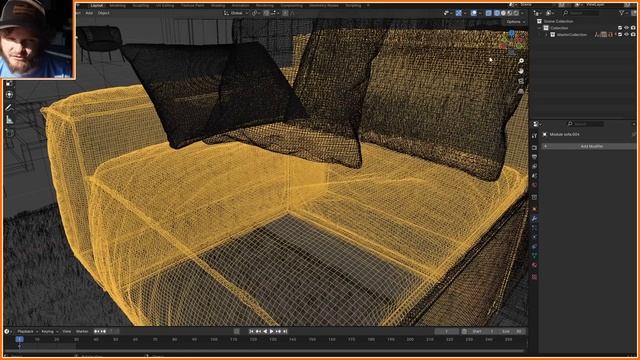Toggle MasterCollection exclude checkbox in outliner
Screen dimensions: 640x360
coord(620,35)
